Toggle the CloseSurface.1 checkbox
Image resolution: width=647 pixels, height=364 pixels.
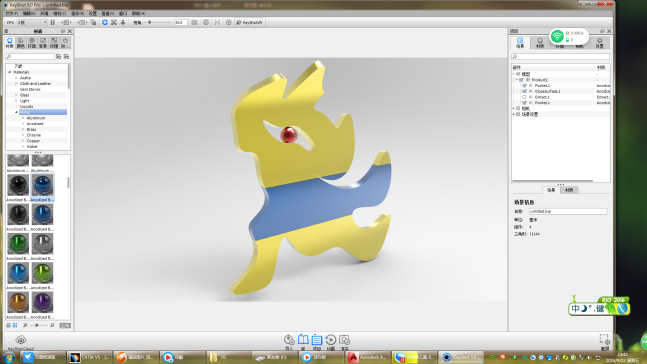coord(524,91)
